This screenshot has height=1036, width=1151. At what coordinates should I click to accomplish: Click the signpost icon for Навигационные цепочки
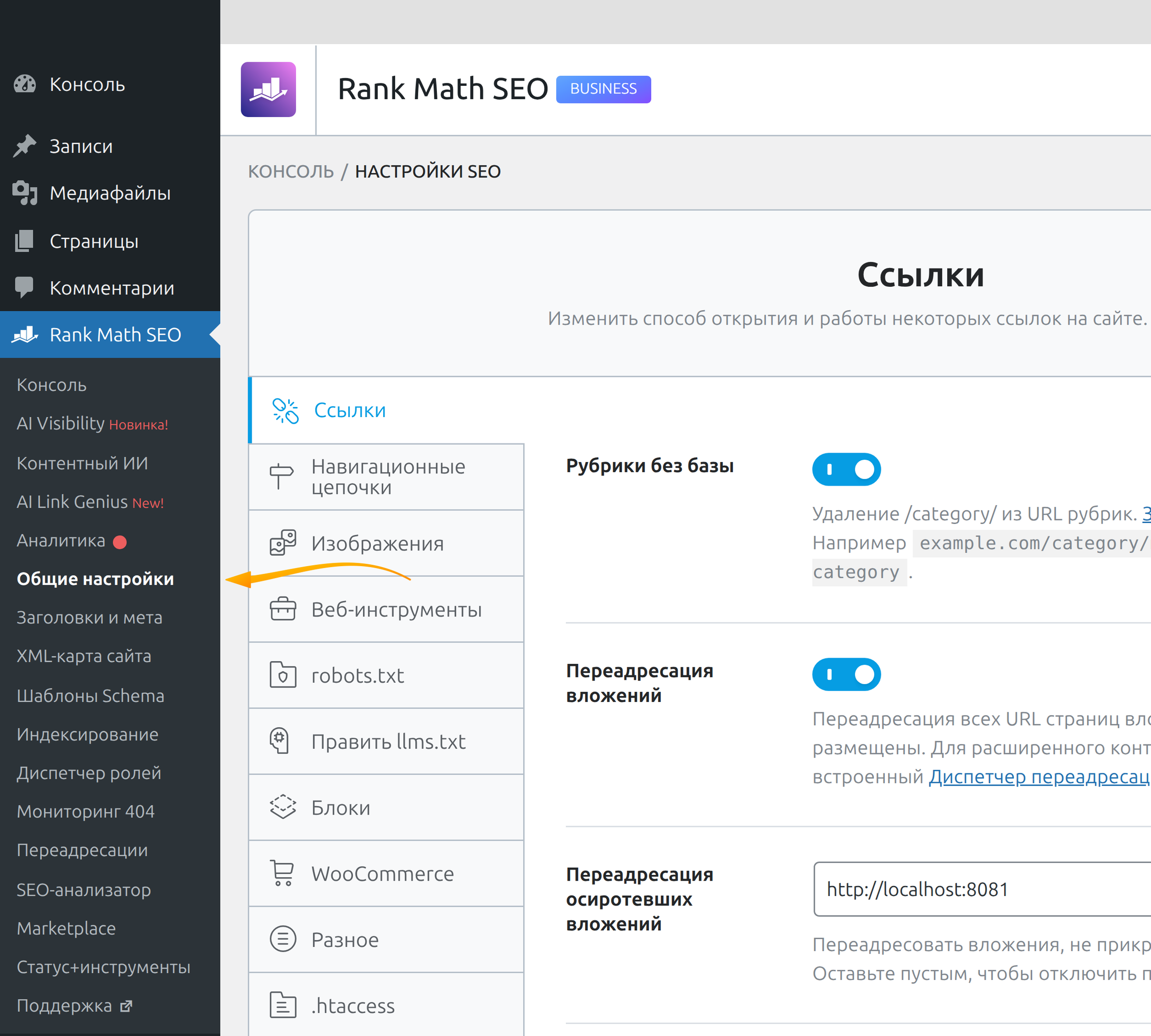[x=282, y=477]
